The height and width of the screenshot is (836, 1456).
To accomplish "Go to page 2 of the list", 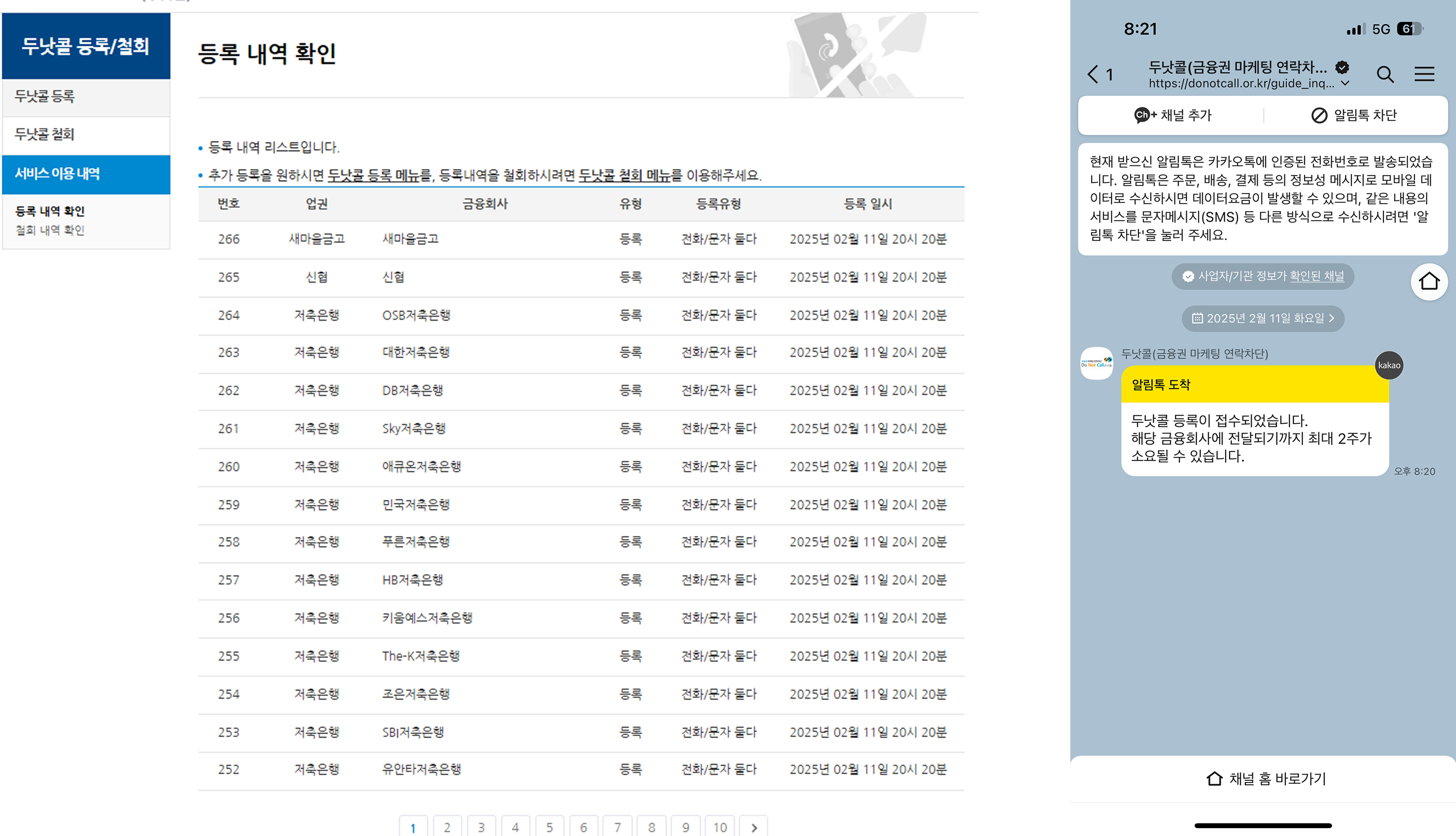I will (x=447, y=827).
